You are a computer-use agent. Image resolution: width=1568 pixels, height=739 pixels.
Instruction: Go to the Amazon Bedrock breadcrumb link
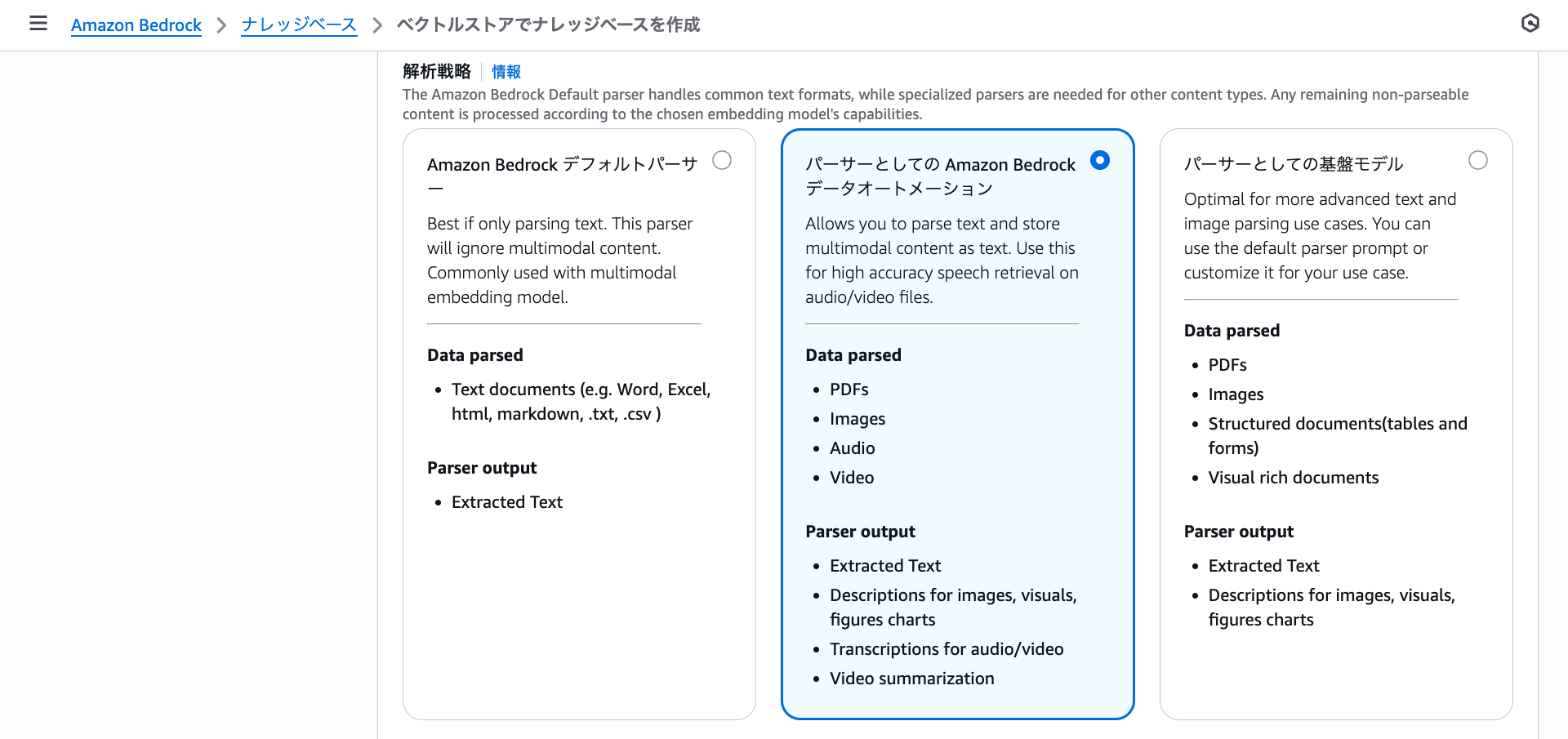tap(136, 25)
